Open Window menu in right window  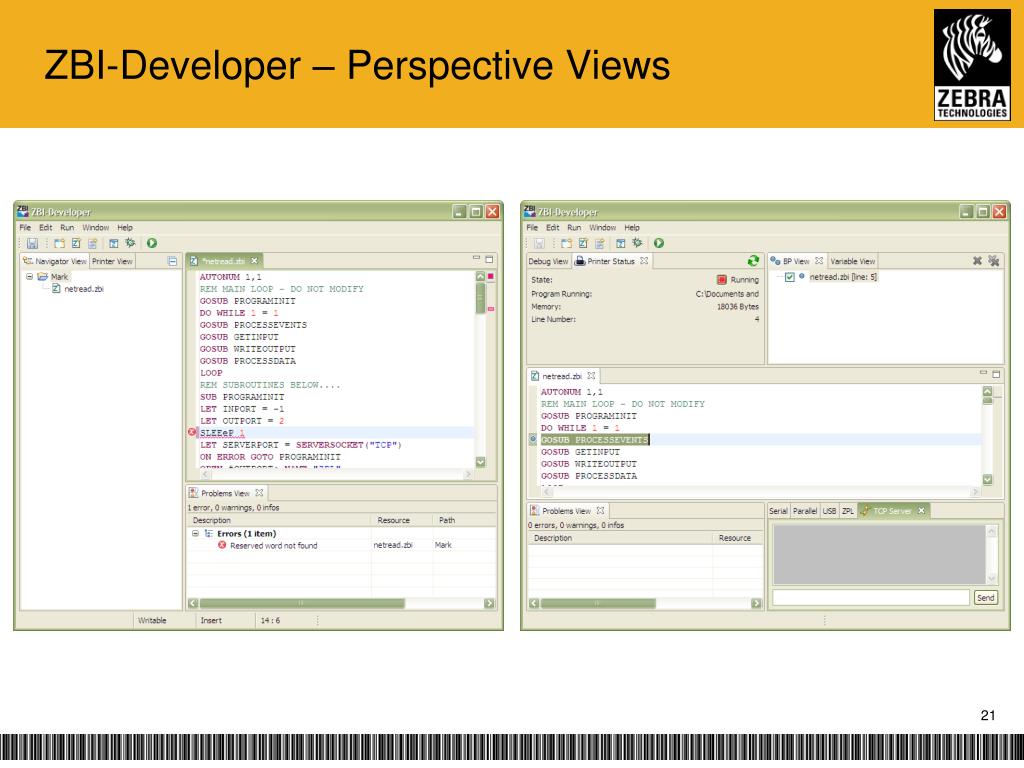[x=603, y=228]
